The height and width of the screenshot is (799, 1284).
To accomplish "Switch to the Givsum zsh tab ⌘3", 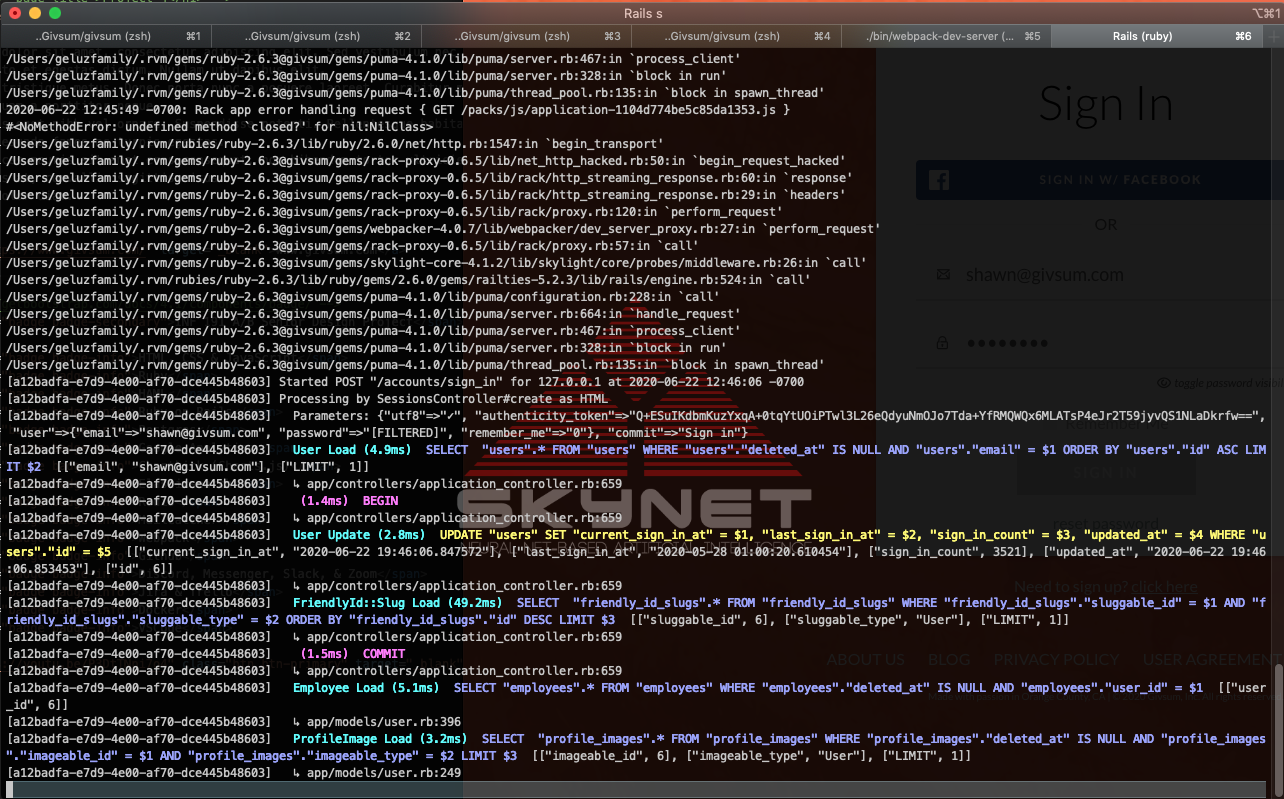I will click(x=527, y=36).
